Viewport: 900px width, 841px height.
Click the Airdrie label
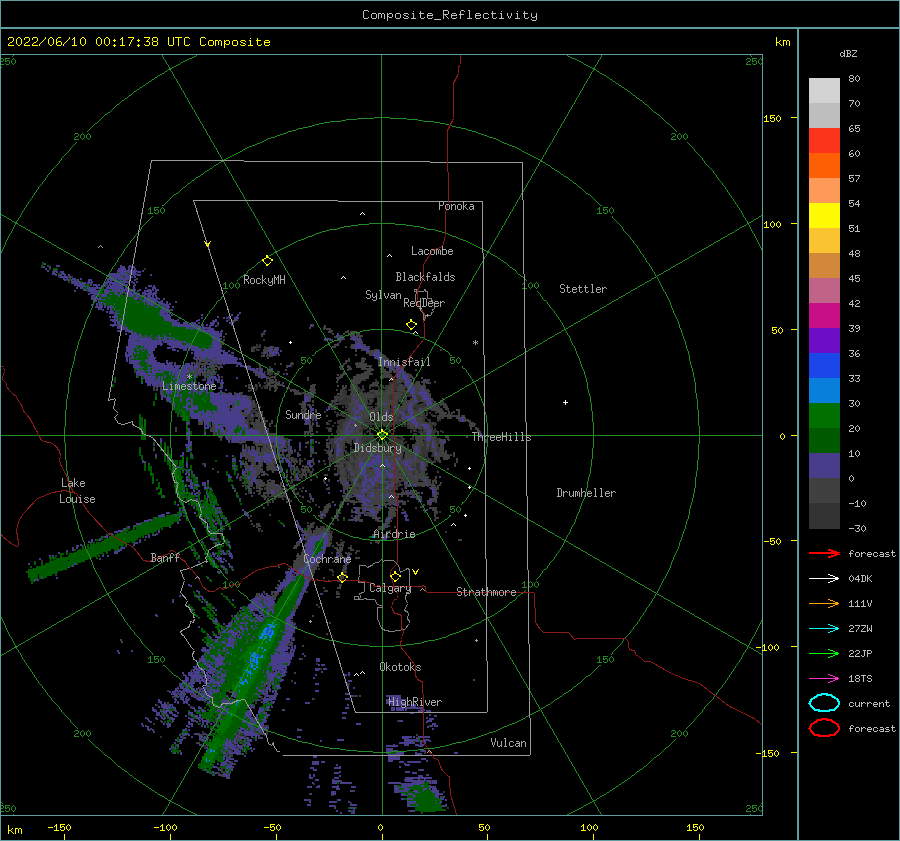394,534
